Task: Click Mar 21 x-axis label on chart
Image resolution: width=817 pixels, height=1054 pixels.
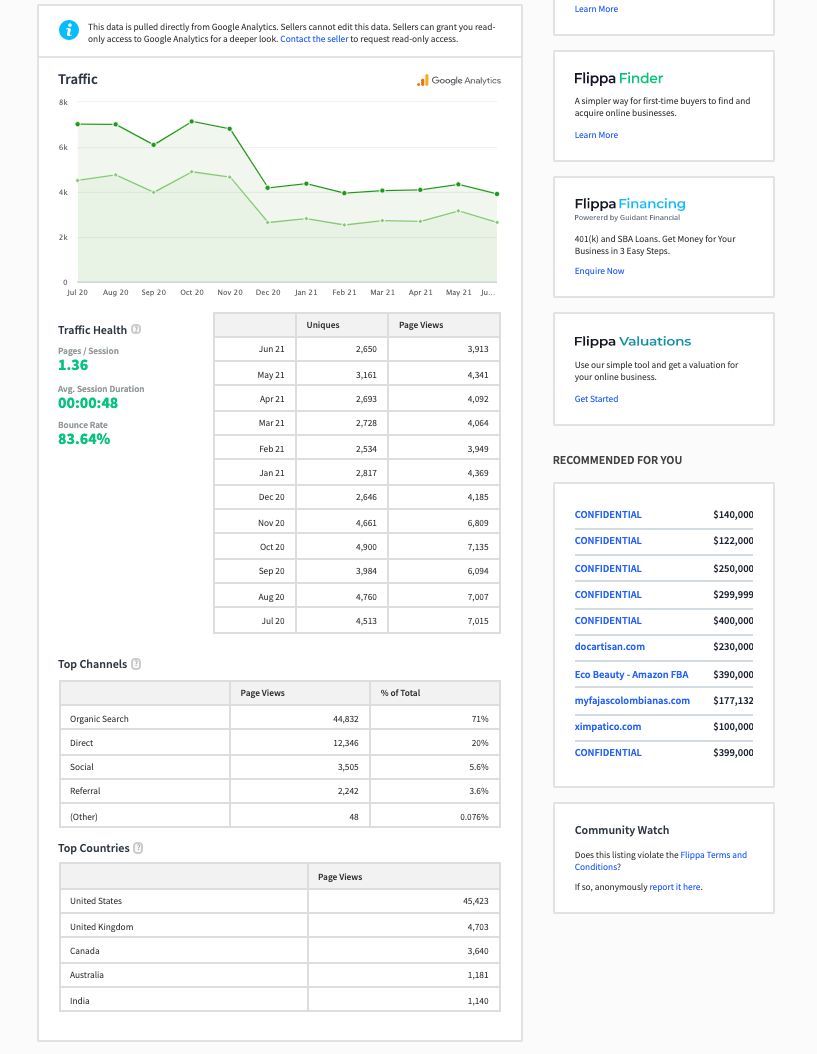Action: (x=382, y=292)
